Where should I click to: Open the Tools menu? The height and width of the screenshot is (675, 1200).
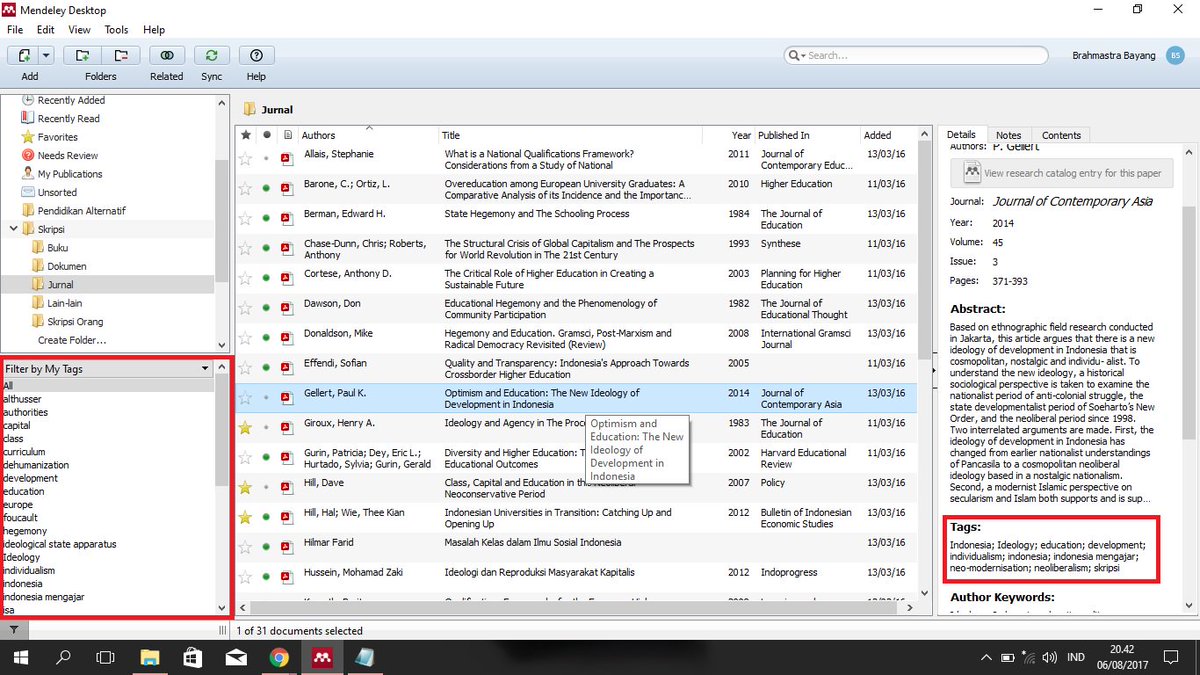point(116,30)
